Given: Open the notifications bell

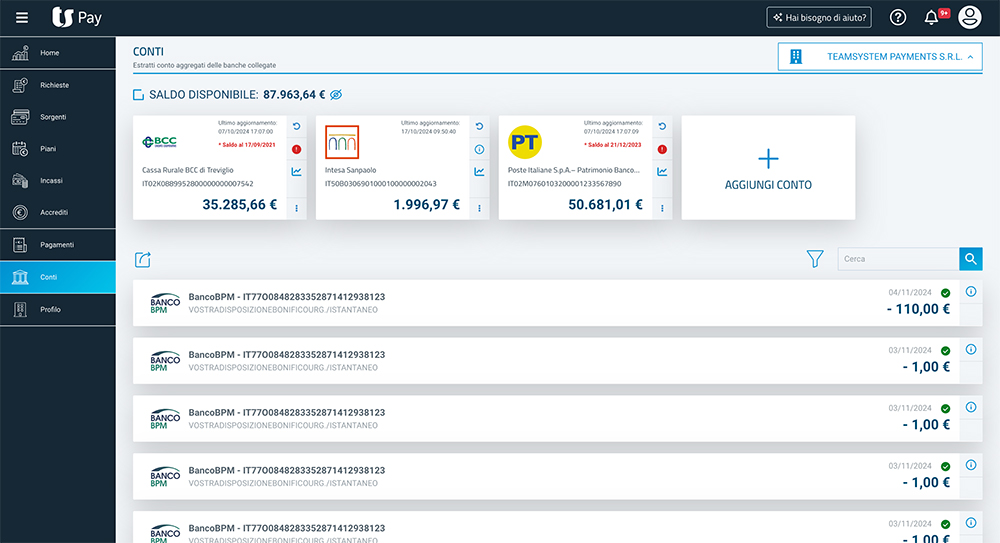Looking at the screenshot, I should tap(931, 17).
